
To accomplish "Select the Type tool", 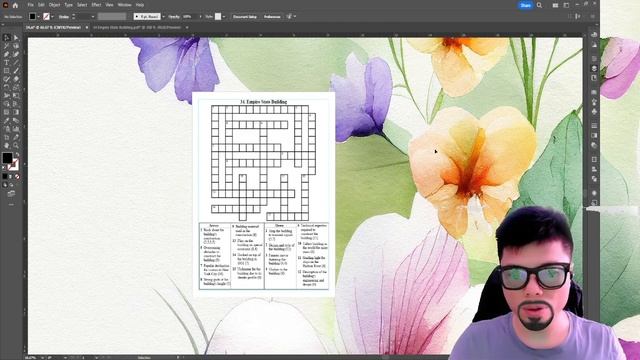I will coord(7,62).
